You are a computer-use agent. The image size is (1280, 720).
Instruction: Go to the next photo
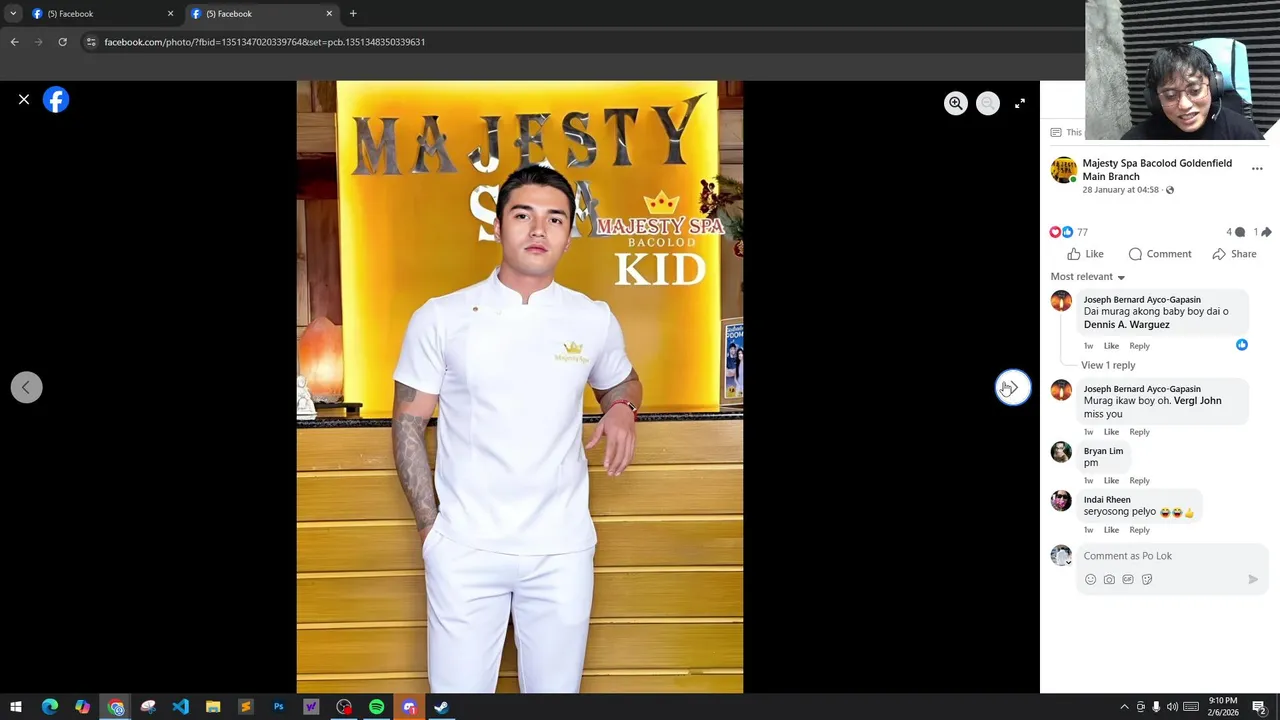1013,387
